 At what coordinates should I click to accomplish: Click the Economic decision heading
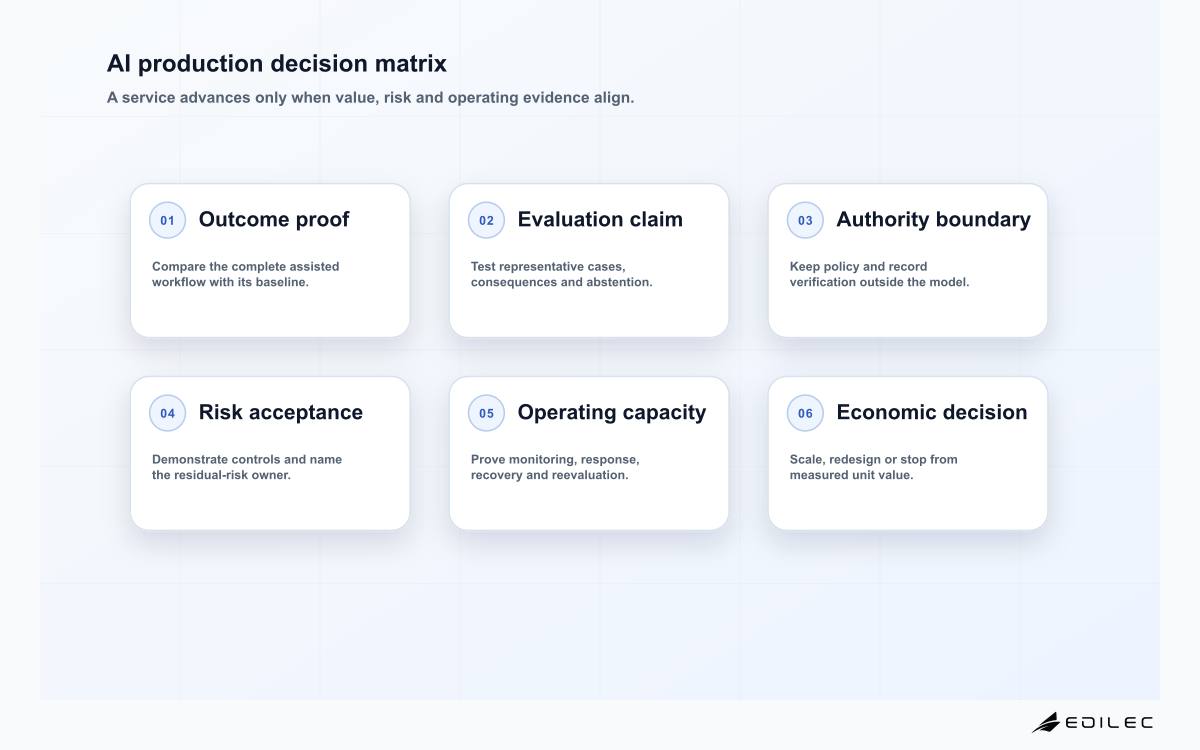[932, 412]
